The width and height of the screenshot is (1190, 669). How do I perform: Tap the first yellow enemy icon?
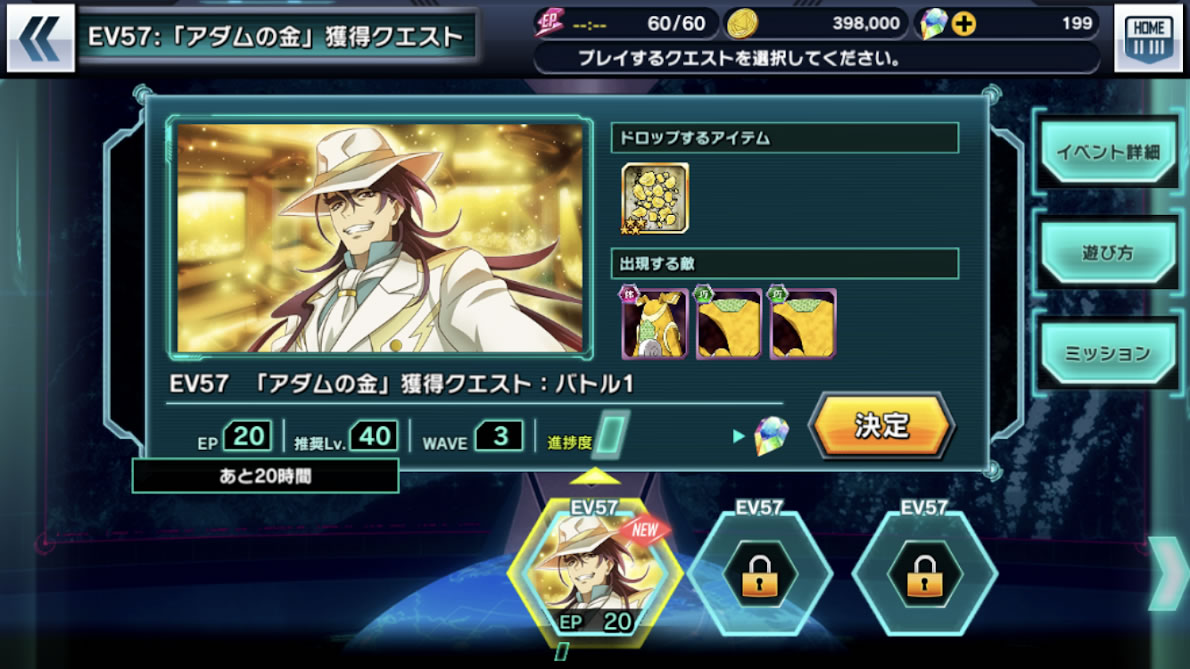click(x=654, y=324)
